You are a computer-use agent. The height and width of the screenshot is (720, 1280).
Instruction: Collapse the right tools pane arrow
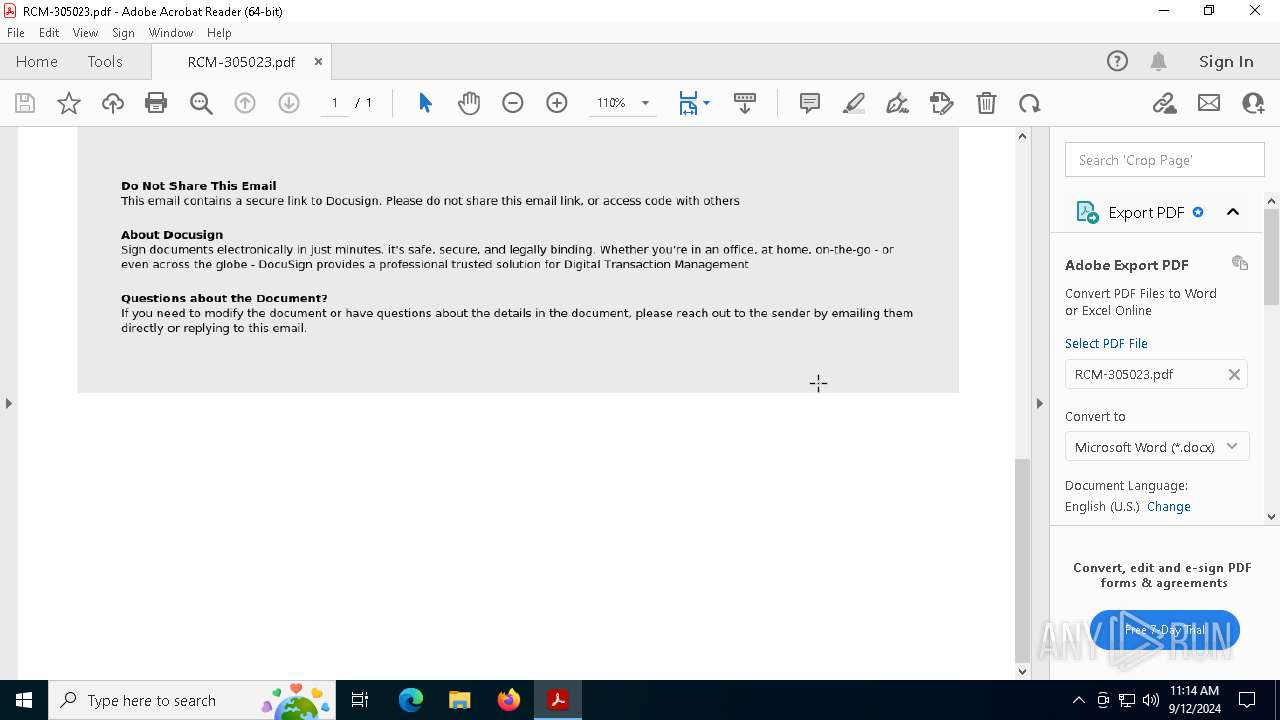[x=1039, y=403]
